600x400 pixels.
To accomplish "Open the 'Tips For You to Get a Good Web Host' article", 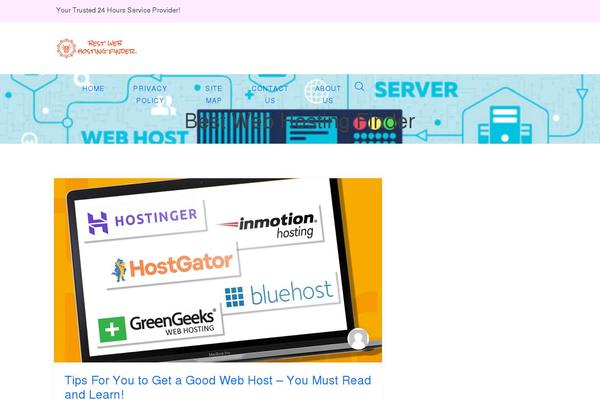I will click(x=218, y=387).
